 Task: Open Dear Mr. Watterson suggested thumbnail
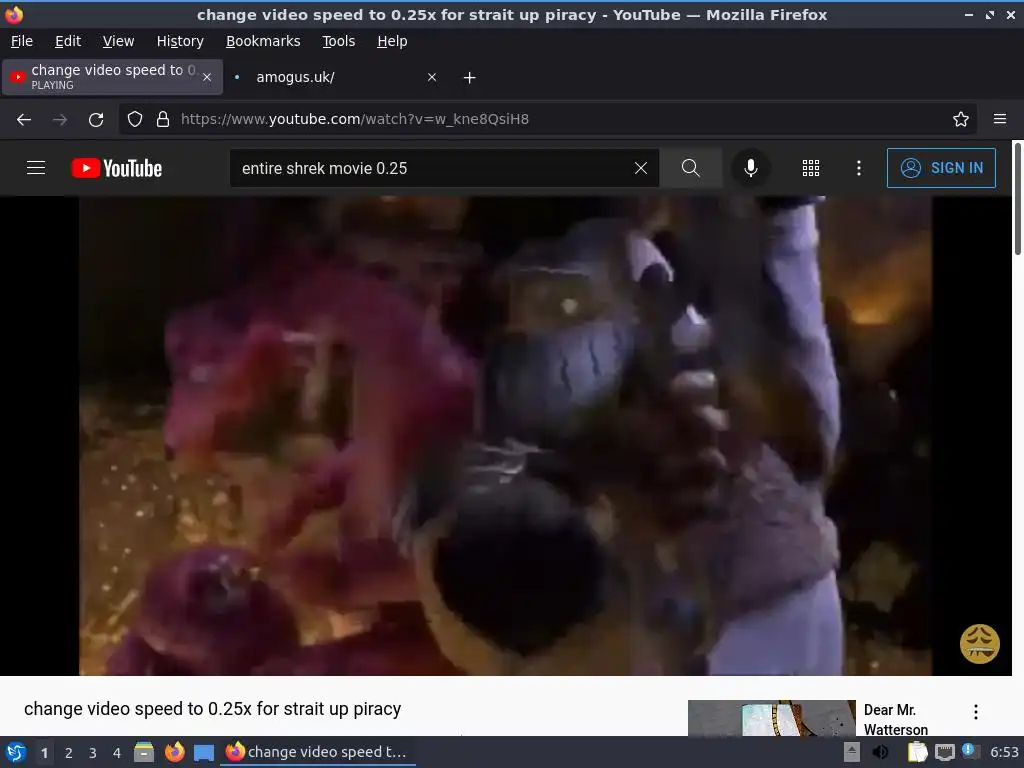(x=771, y=718)
